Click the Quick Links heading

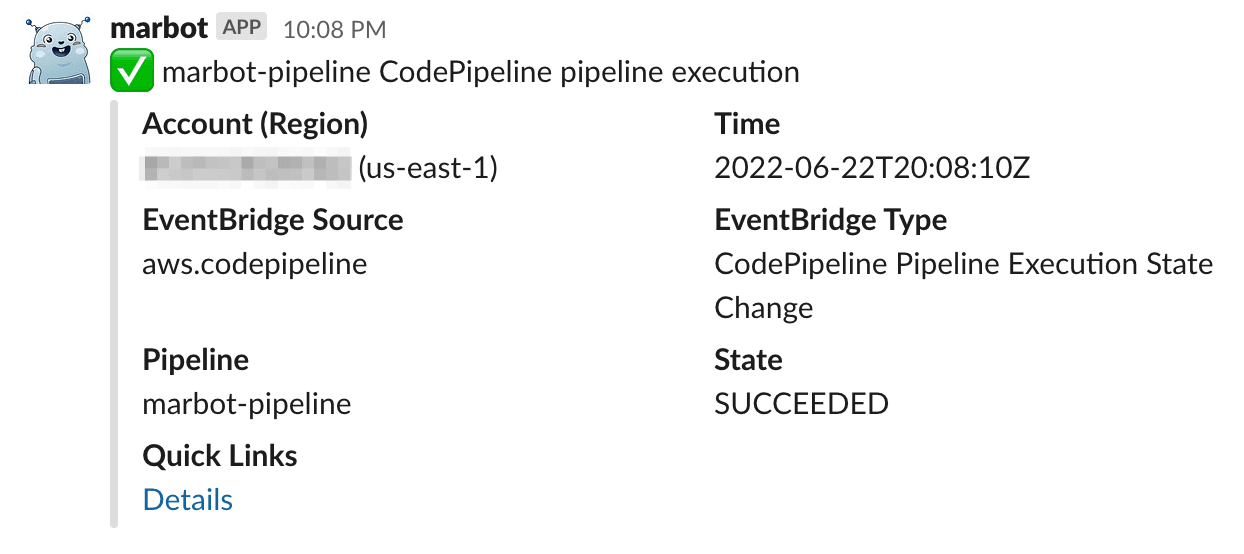tap(220, 456)
